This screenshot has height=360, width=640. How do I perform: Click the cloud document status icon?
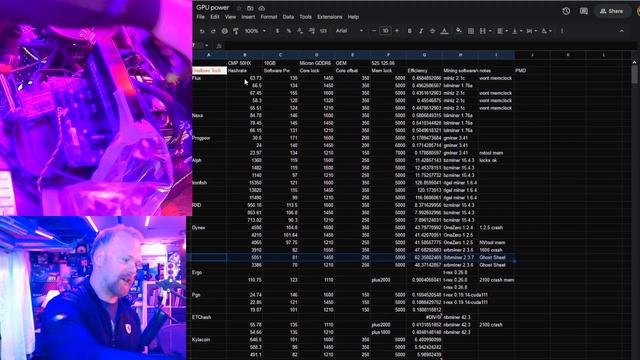(x=262, y=8)
